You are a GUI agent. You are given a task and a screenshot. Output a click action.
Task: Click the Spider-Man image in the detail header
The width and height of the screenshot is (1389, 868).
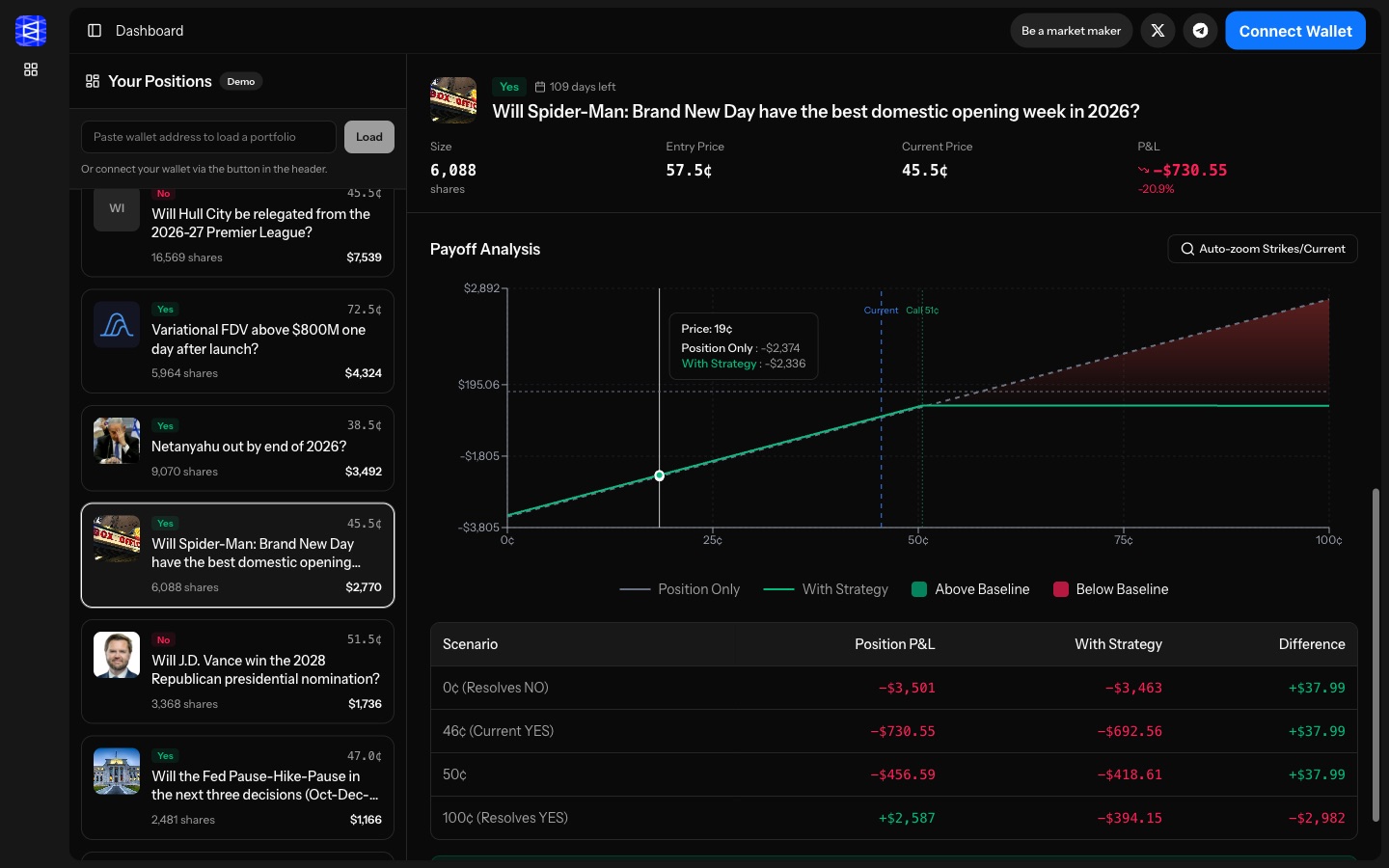click(453, 100)
